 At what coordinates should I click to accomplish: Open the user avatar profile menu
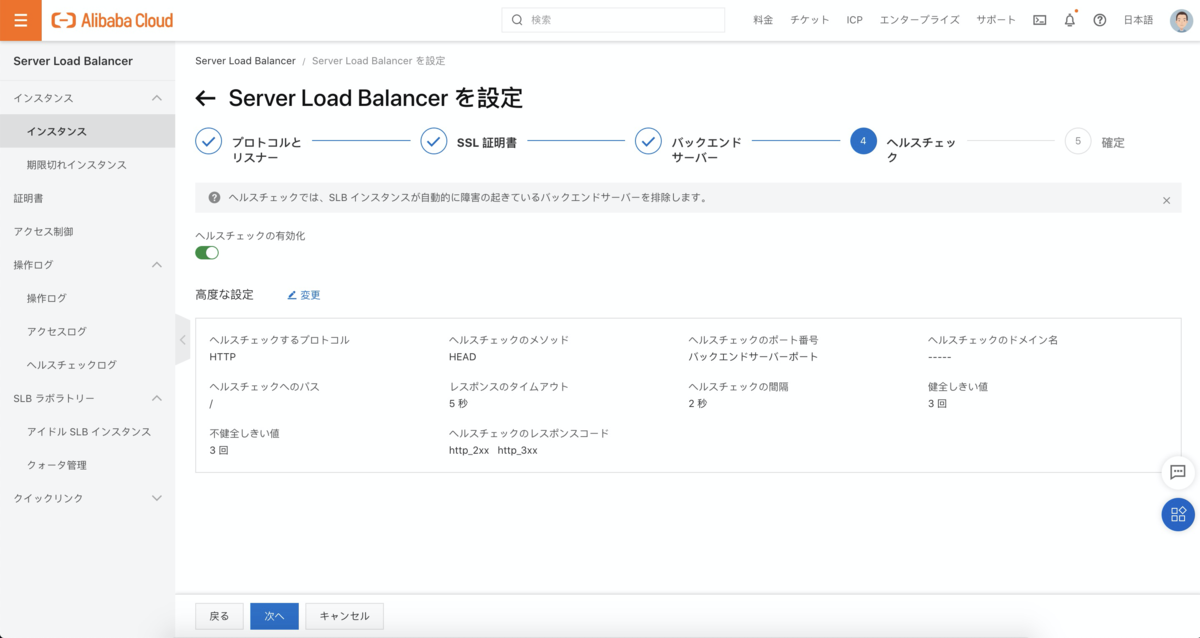1181,20
